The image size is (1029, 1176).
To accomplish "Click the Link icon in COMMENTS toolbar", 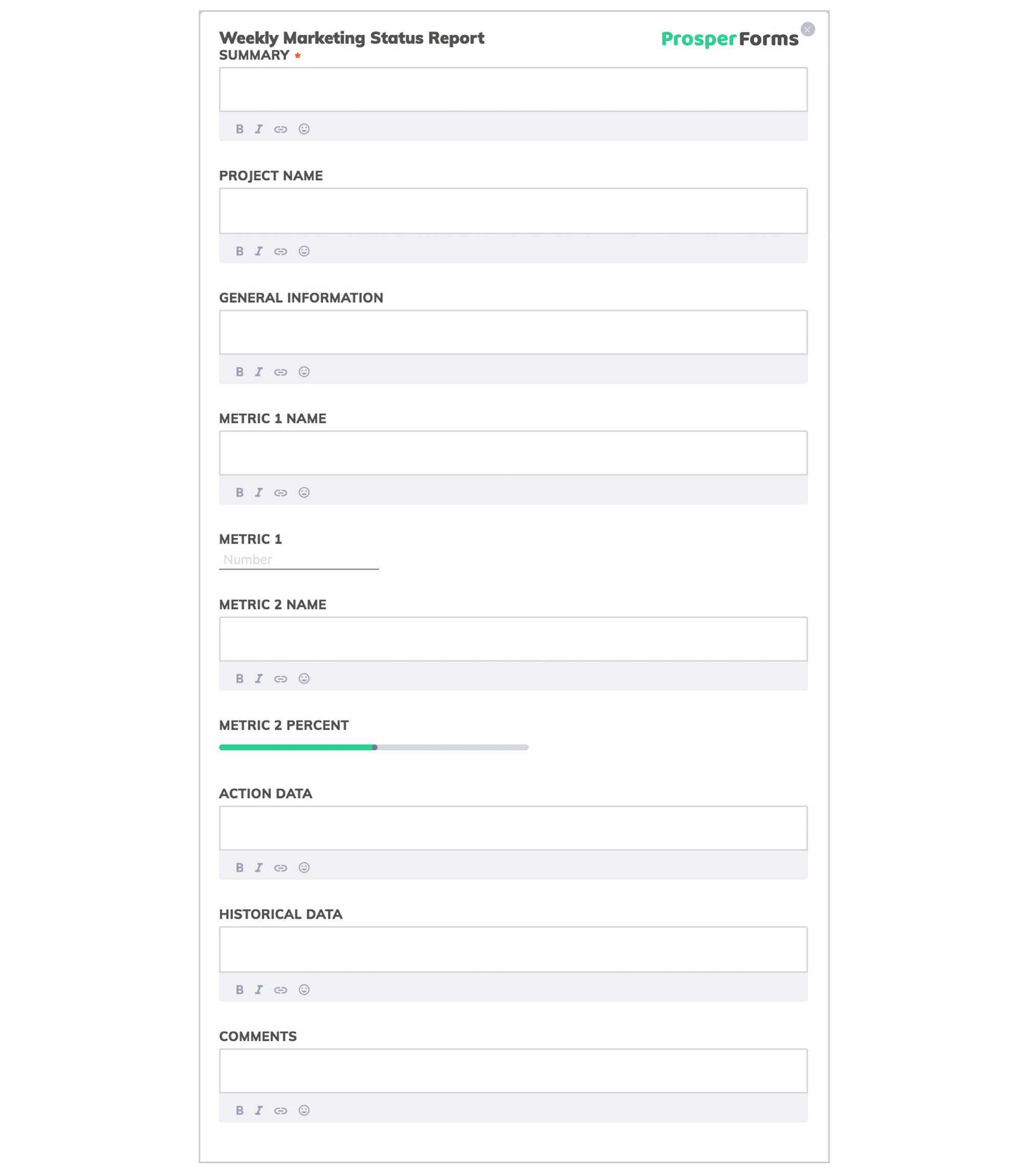I will tap(281, 1110).
